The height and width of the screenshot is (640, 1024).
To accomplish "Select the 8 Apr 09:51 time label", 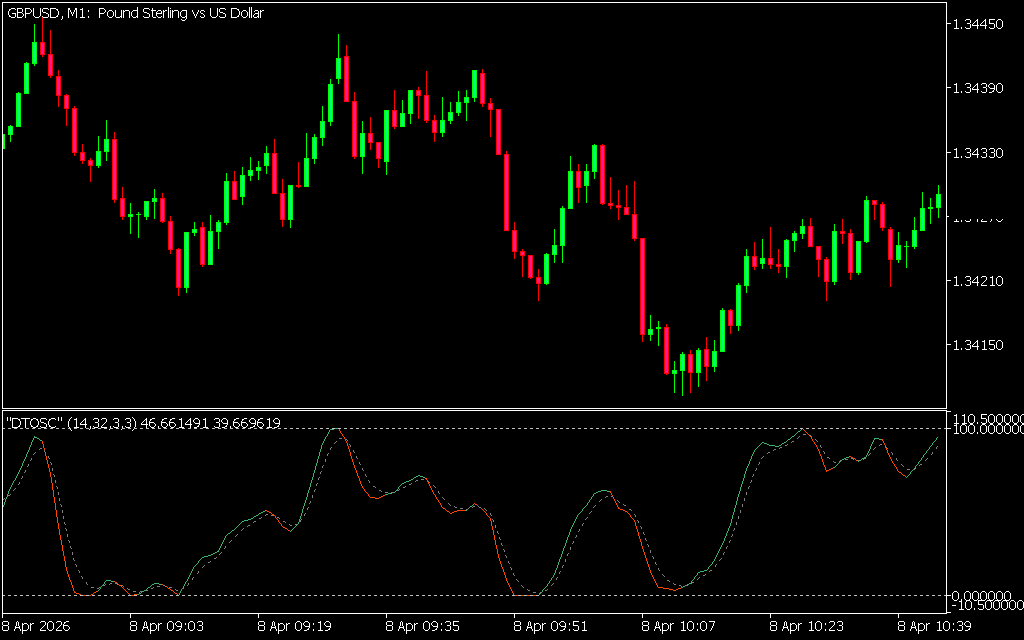I will 550,626.
